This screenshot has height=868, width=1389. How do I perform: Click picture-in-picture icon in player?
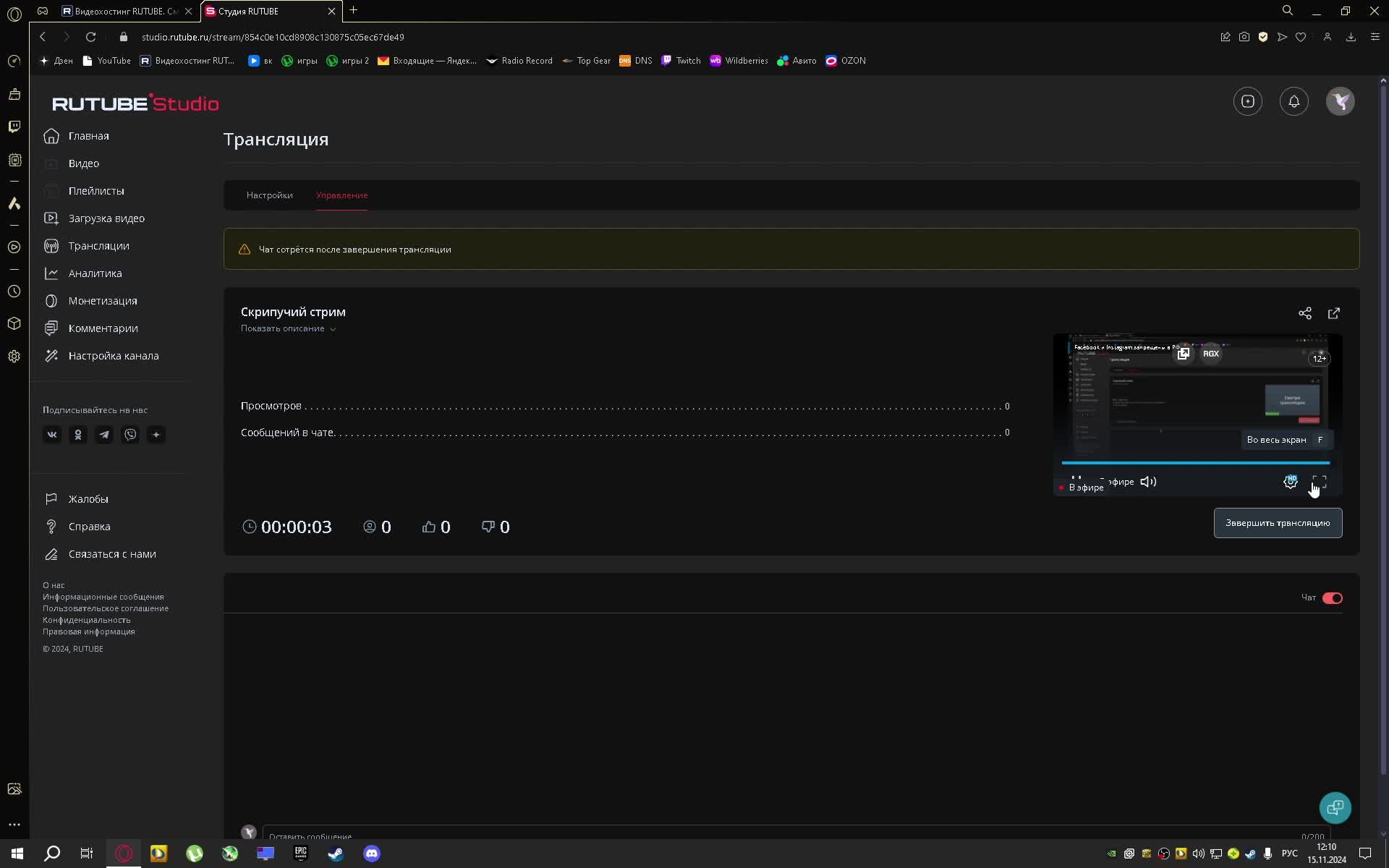[1183, 354]
